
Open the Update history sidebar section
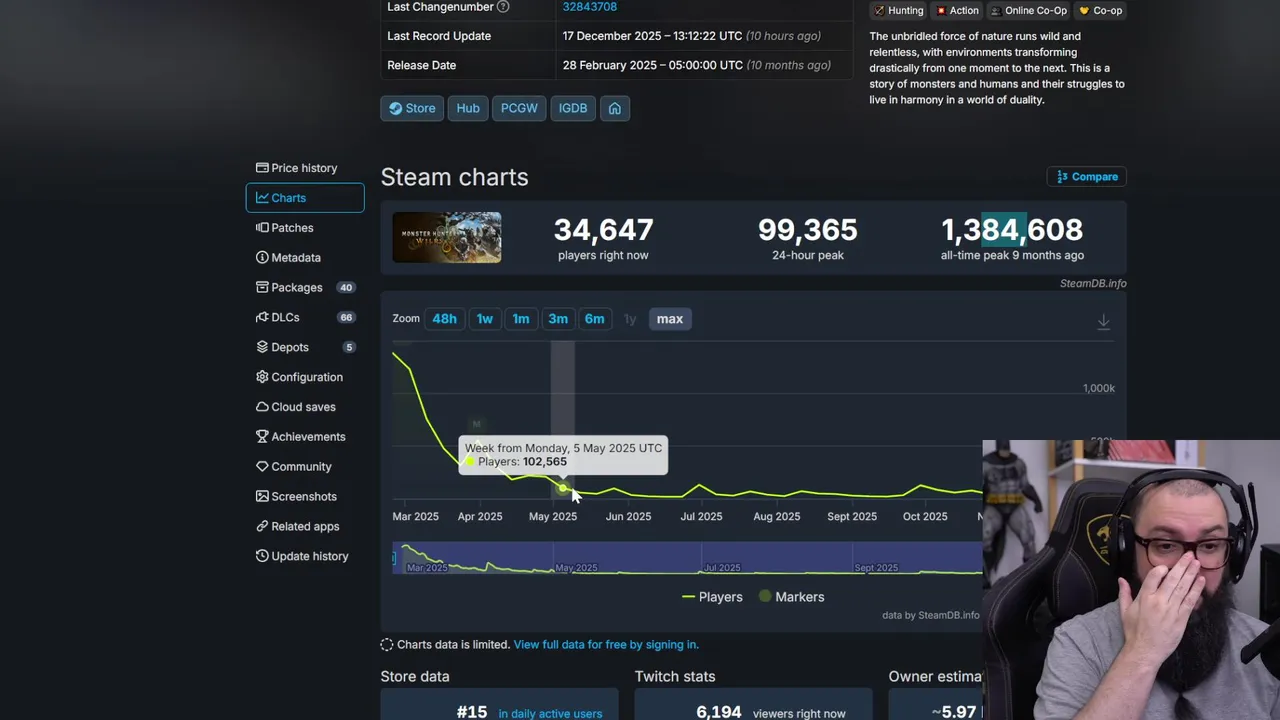click(305, 556)
